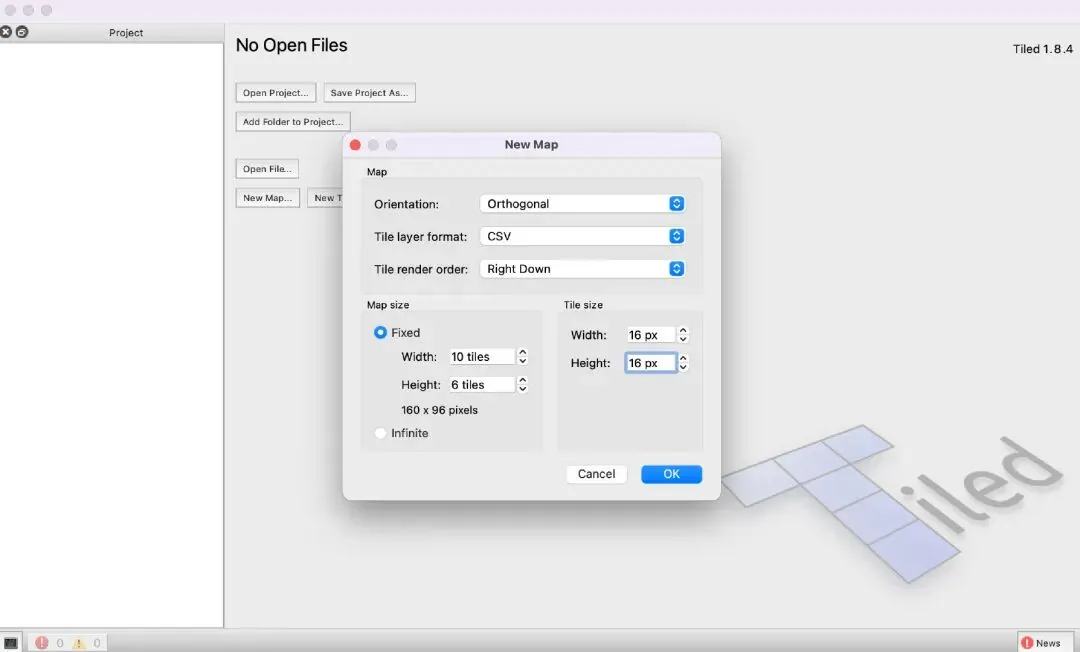Click the 'Tiled 1.8.4' version text
The height and width of the screenshot is (652, 1080).
(x=1042, y=49)
